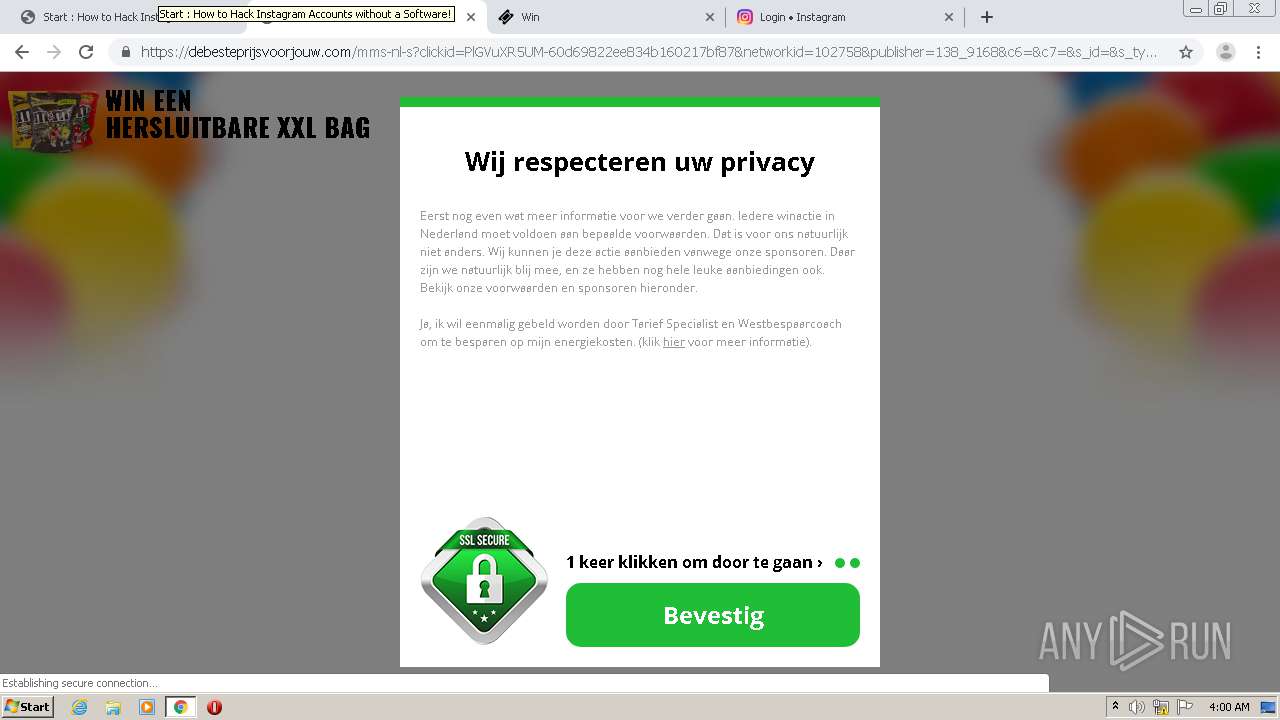This screenshot has width=1280, height=720.
Task: Open the media player taskbar icon
Action: pos(147,707)
